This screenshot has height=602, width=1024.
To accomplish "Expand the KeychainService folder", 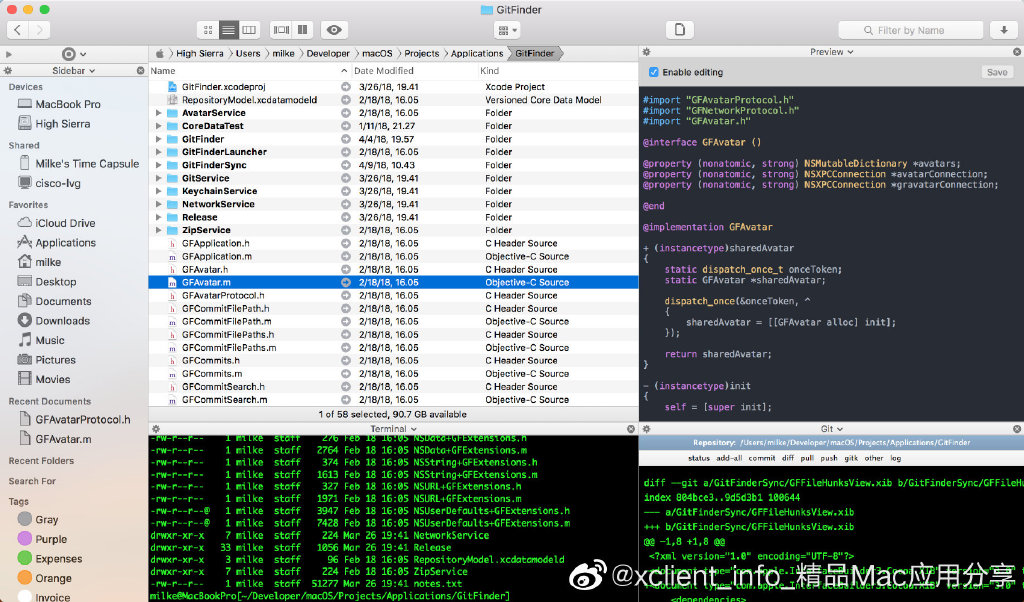I will (x=158, y=191).
